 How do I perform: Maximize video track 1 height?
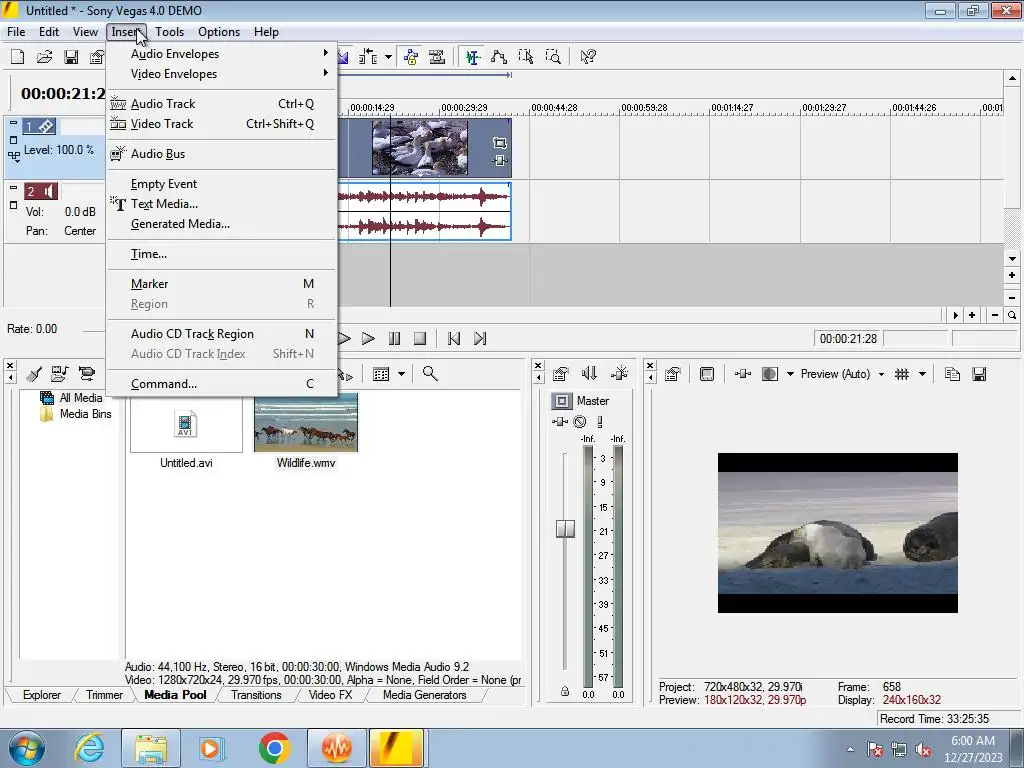(x=13, y=140)
